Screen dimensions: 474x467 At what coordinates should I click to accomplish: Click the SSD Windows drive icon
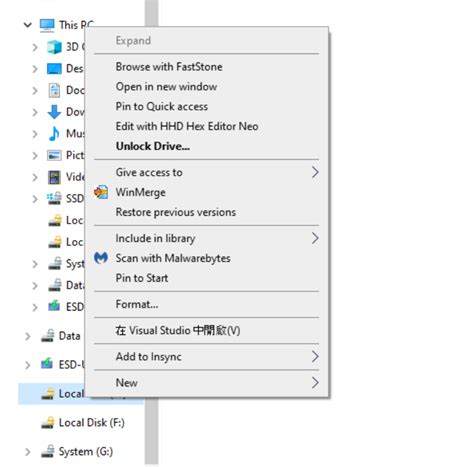click(x=54, y=199)
